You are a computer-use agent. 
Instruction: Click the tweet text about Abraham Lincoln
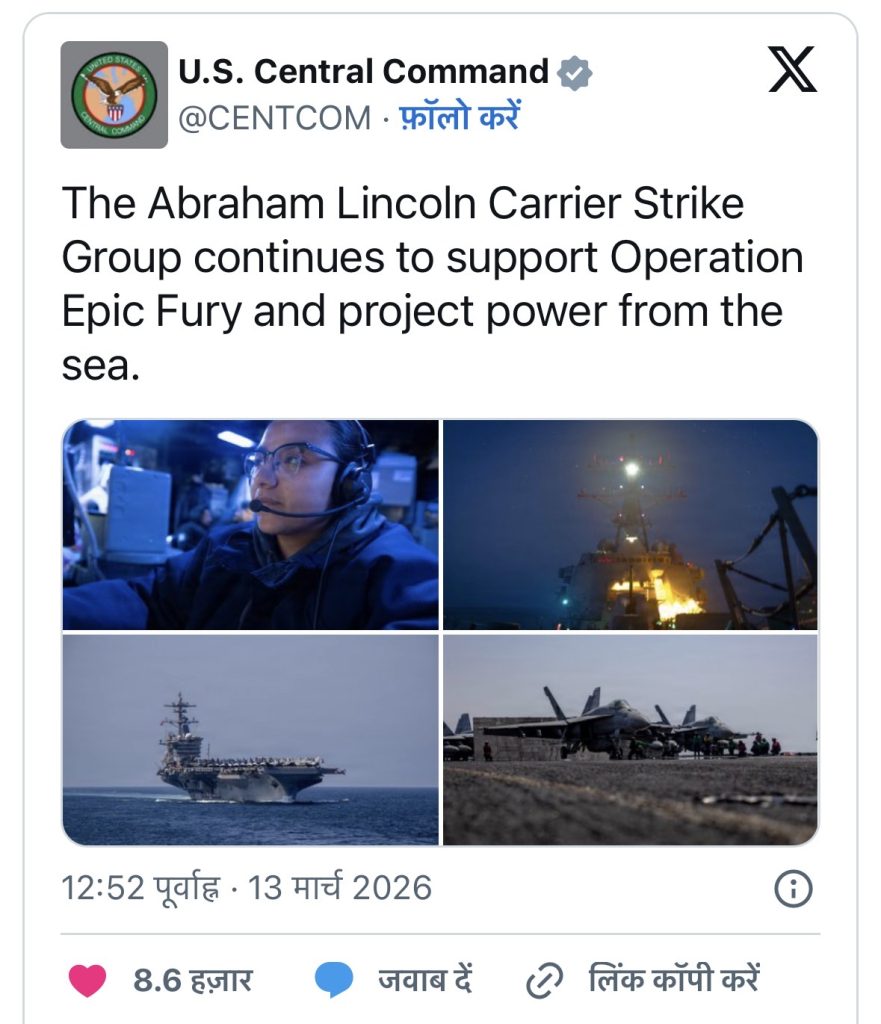432,283
